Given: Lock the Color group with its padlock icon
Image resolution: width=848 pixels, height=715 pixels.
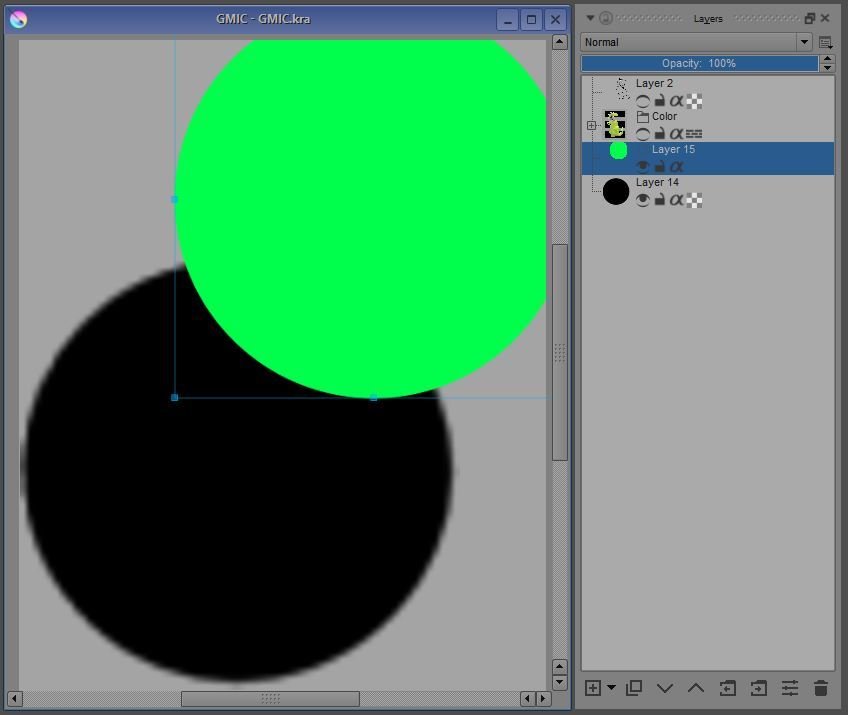Looking at the screenshot, I should click(659, 134).
